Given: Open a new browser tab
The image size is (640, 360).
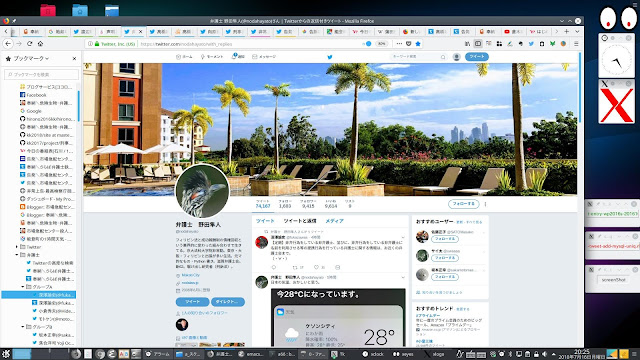Looking at the screenshot, I should coord(567,31).
